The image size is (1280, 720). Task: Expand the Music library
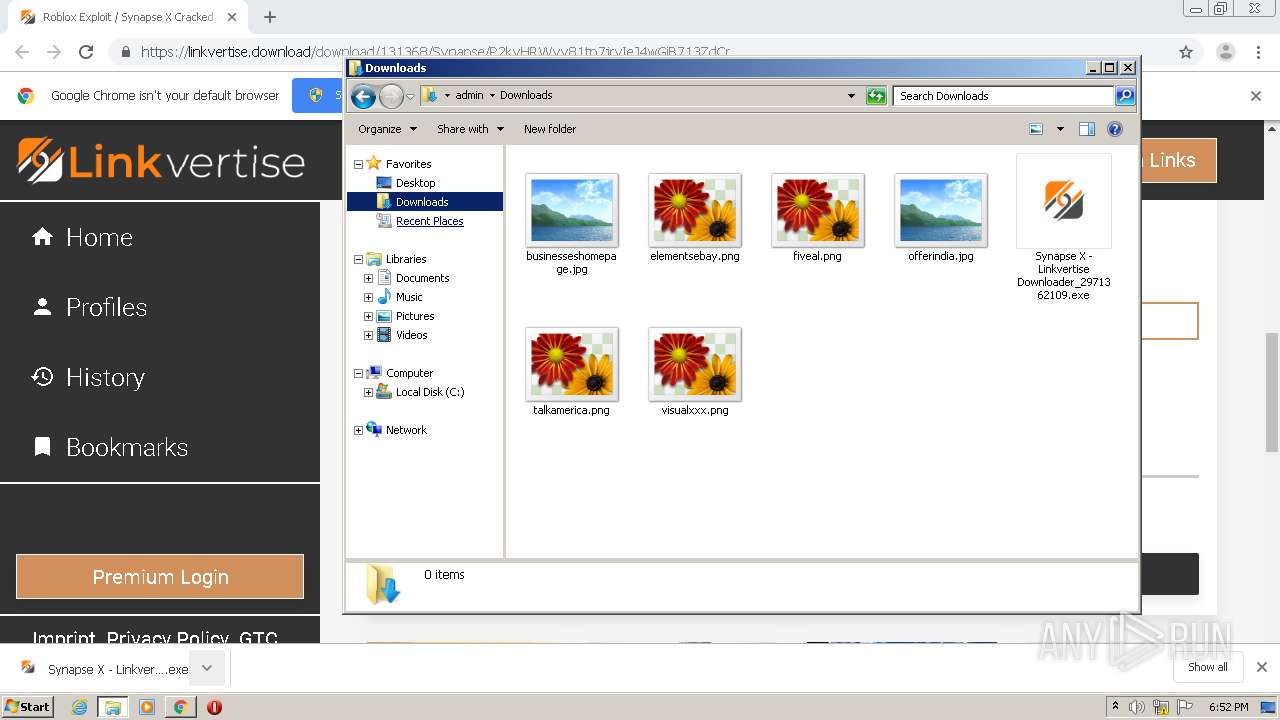[x=368, y=297]
